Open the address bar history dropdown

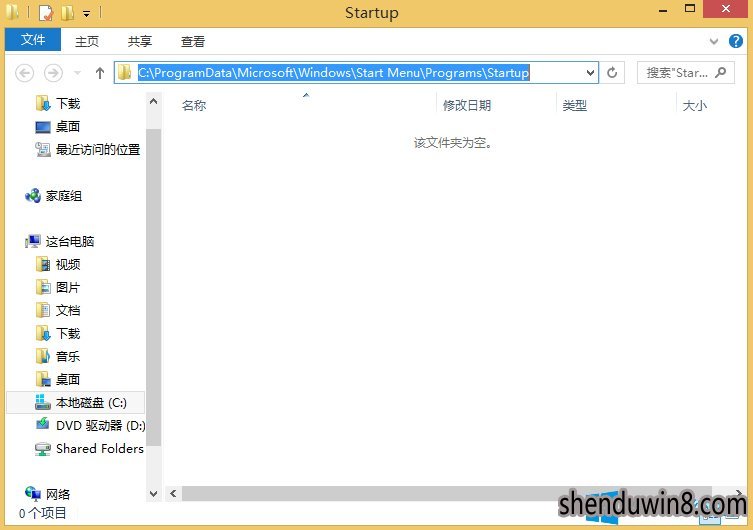(x=590, y=73)
